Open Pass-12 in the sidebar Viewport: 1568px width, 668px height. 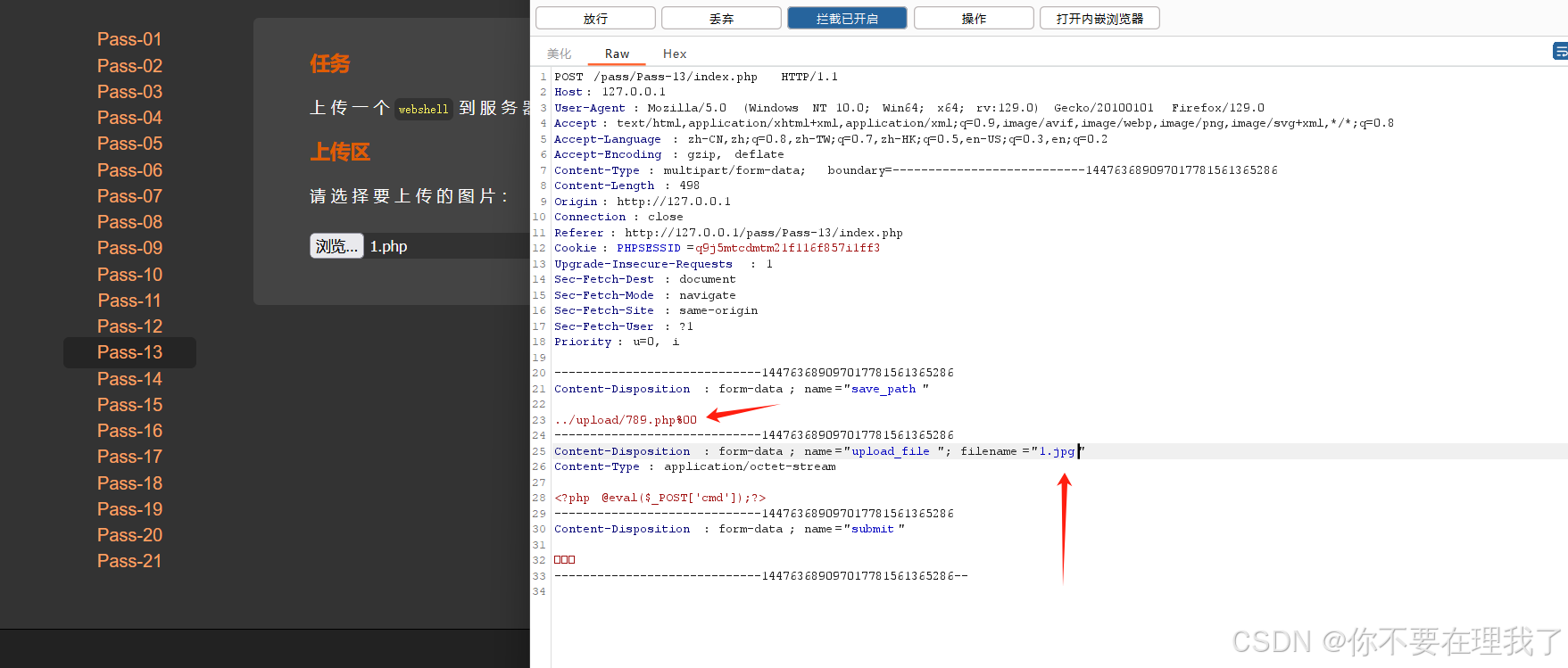click(x=129, y=326)
